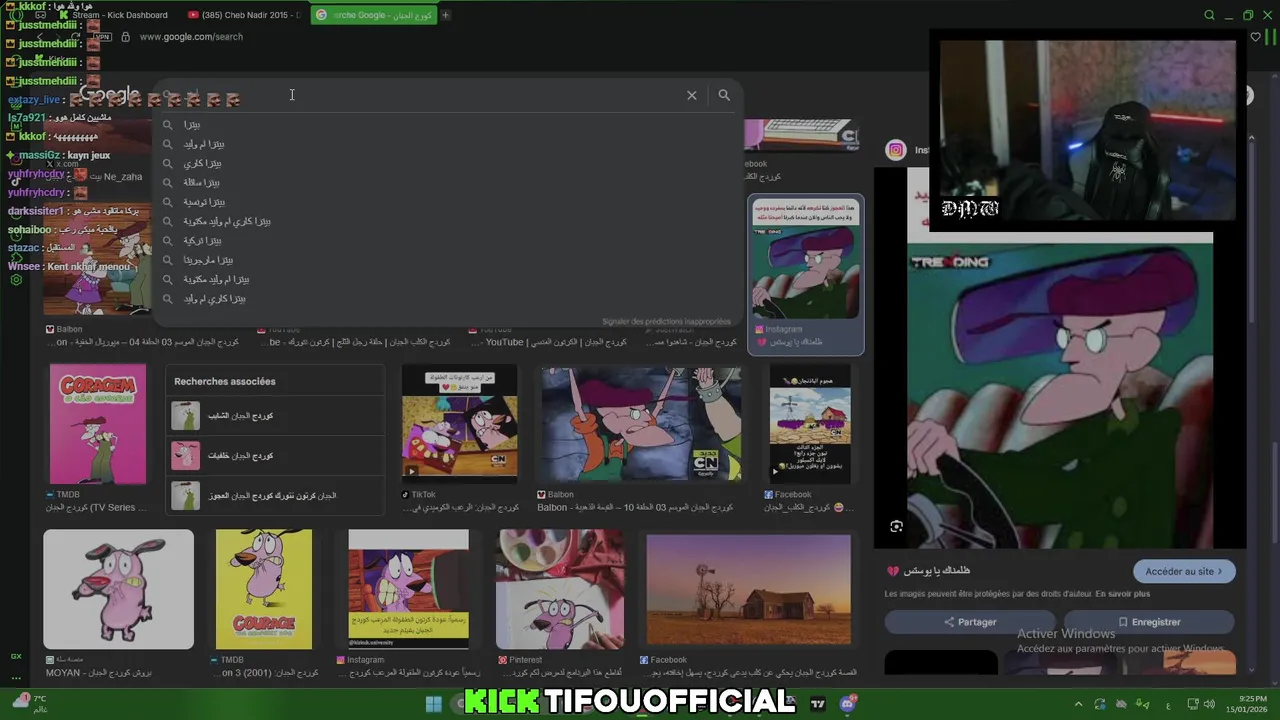Image resolution: width=1280 pixels, height=720 pixels.
Task: Open the Facebook farmhouse sunset thumbnail
Action: (x=749, y=589)
